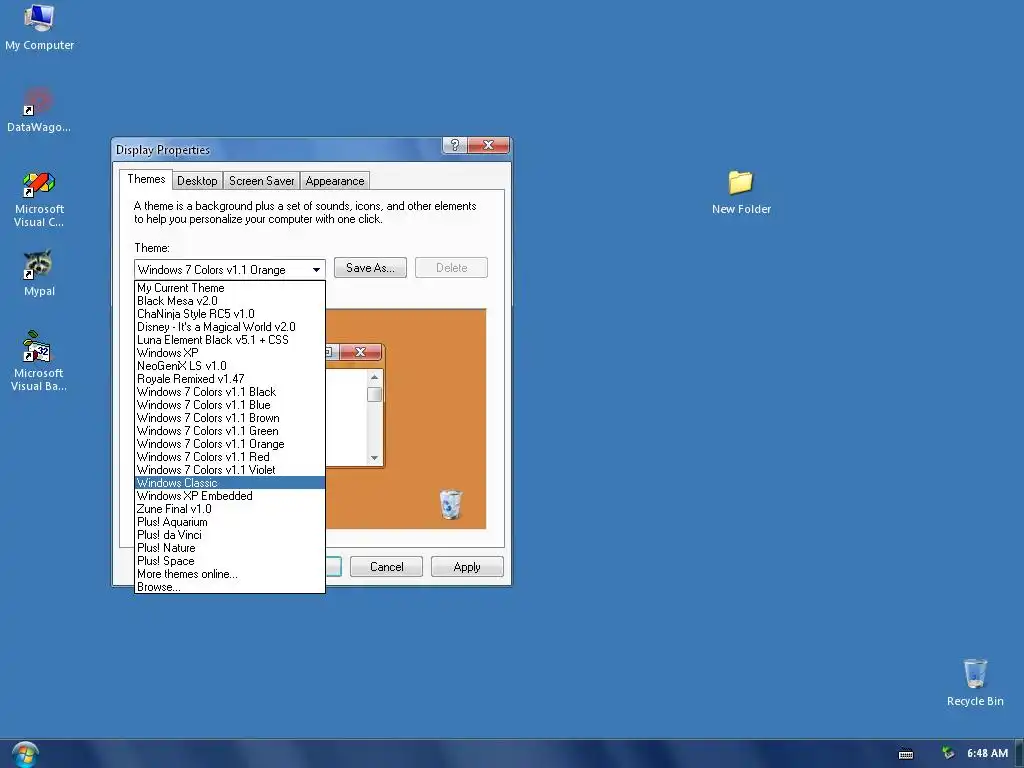This screenshot has width=1024, height=768.
Task: Choose My Current Theme from list
Action: point(230,288)
